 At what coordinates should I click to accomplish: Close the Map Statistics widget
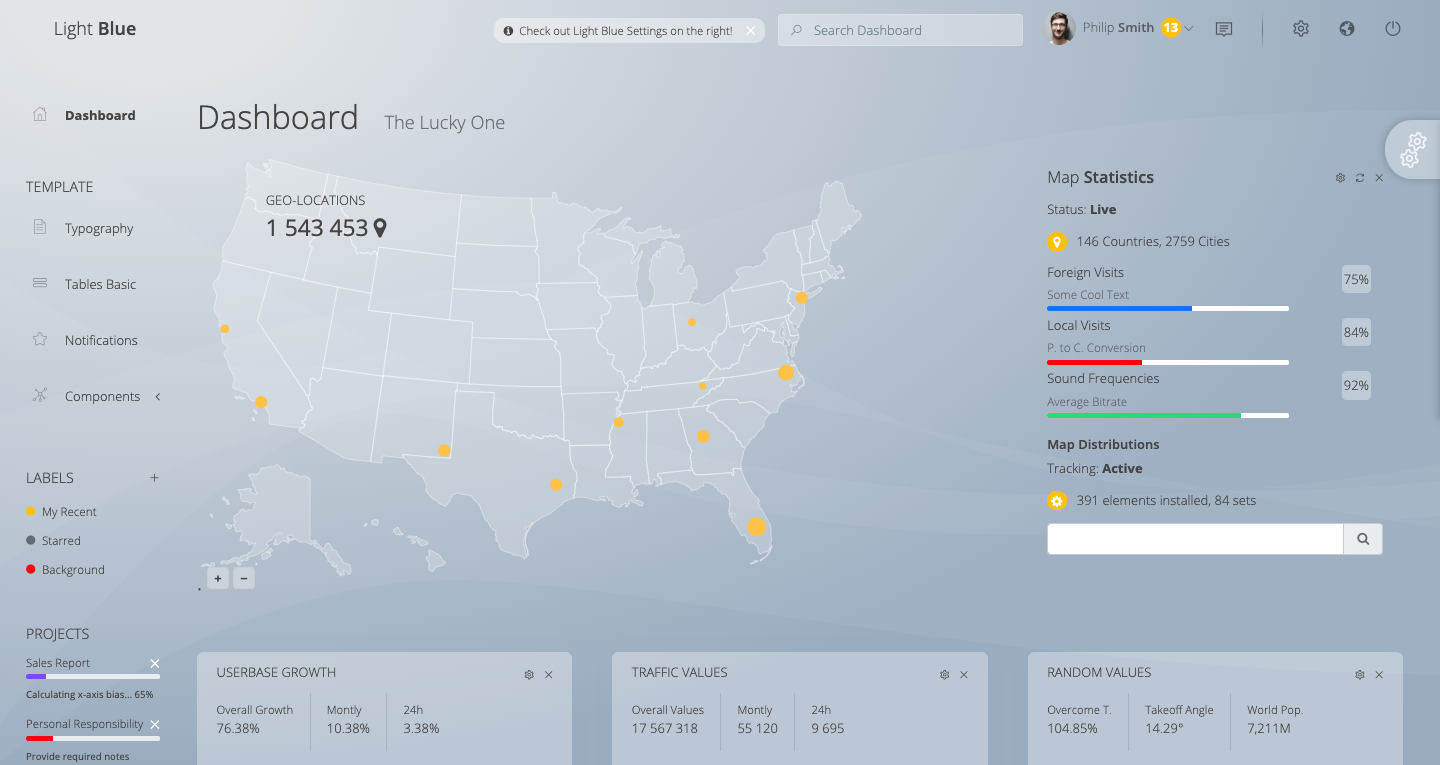pos(1379,178)
